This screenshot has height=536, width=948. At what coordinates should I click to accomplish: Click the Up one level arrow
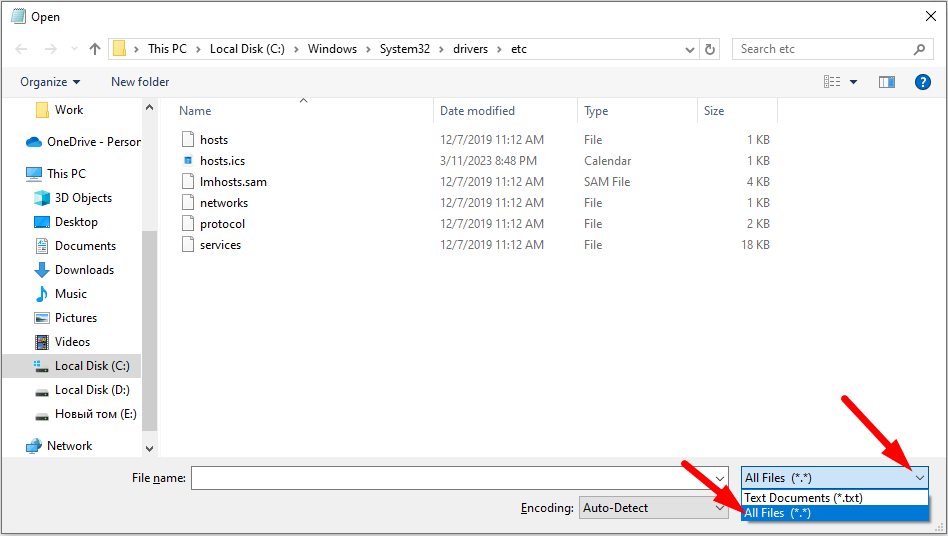(x=95, y=49)
